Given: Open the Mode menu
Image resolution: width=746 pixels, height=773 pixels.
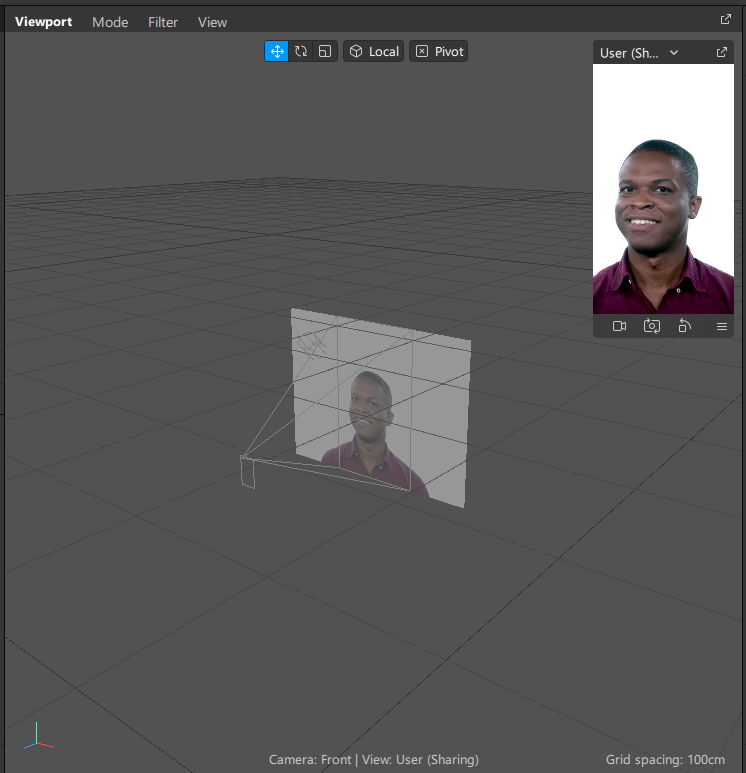Looking at the screenshot, I should [x=110, y=22].
